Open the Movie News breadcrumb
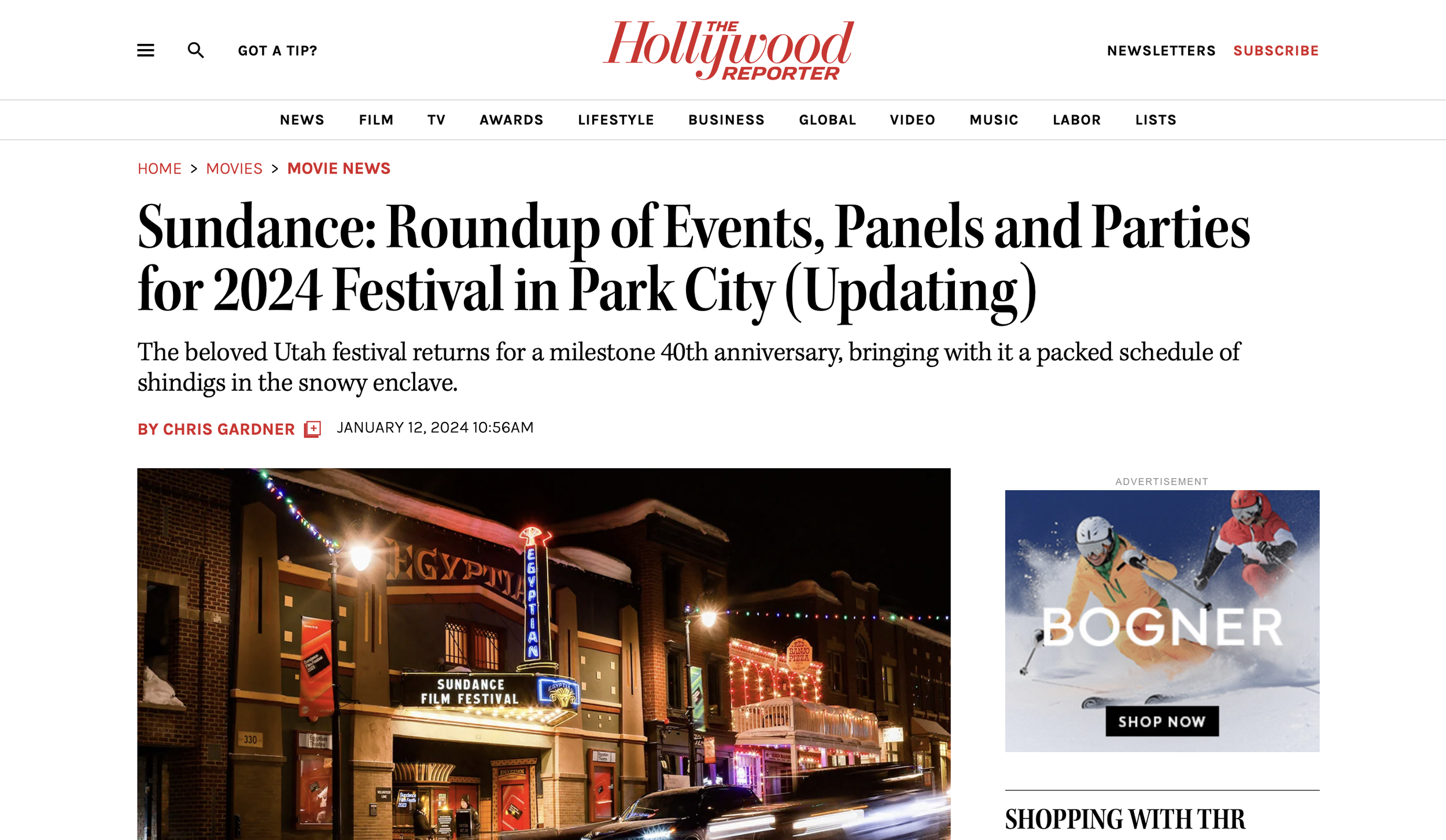This screenshot has width=1446, height=840. (x=339, y=169)
